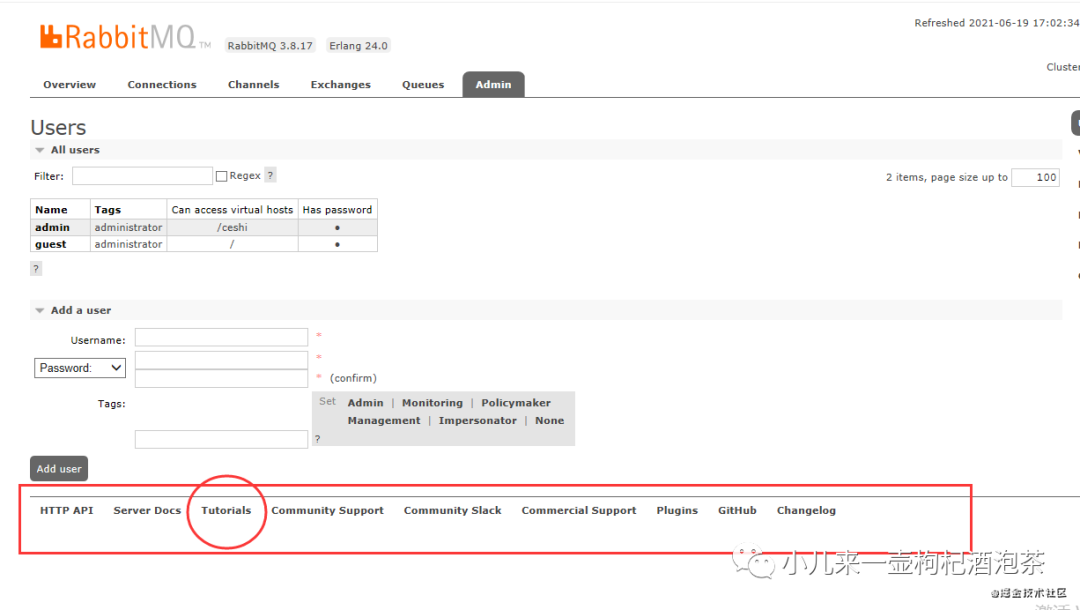
Task: Open the Tutorials footer link
Action: [226, 510]
